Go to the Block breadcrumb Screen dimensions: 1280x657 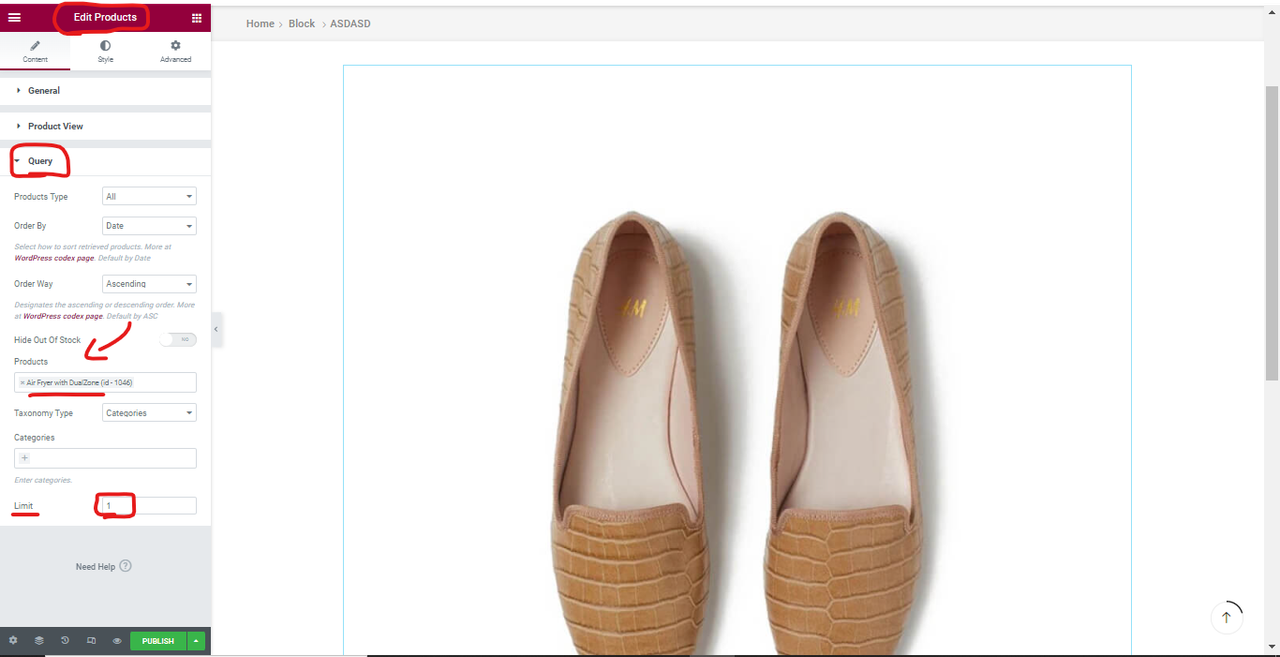[x=302, y=24]
